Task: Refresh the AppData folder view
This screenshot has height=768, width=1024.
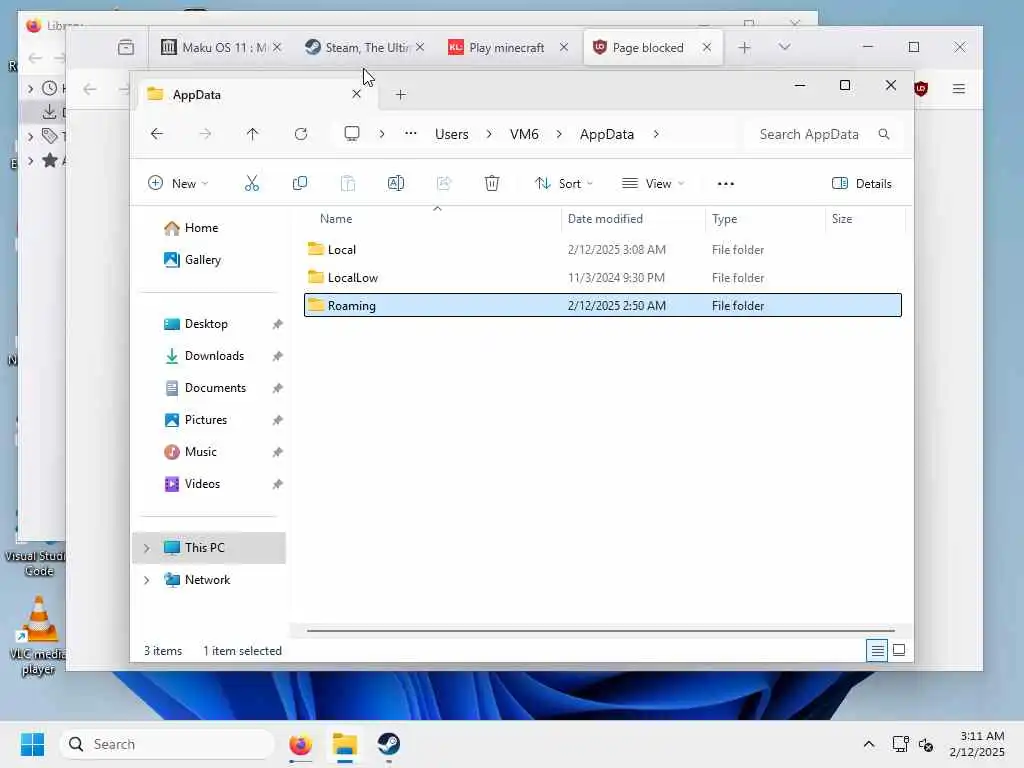Action: pyautogui.click(x=301, y=134)
